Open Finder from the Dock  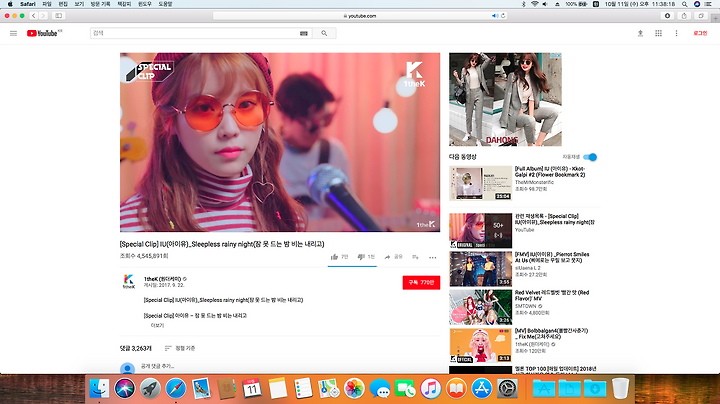(99, 389)
